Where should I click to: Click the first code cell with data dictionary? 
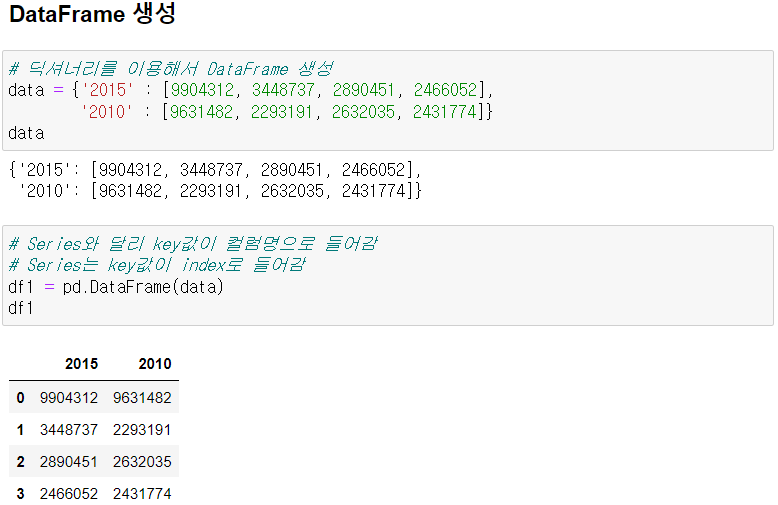tap(388, 100)
